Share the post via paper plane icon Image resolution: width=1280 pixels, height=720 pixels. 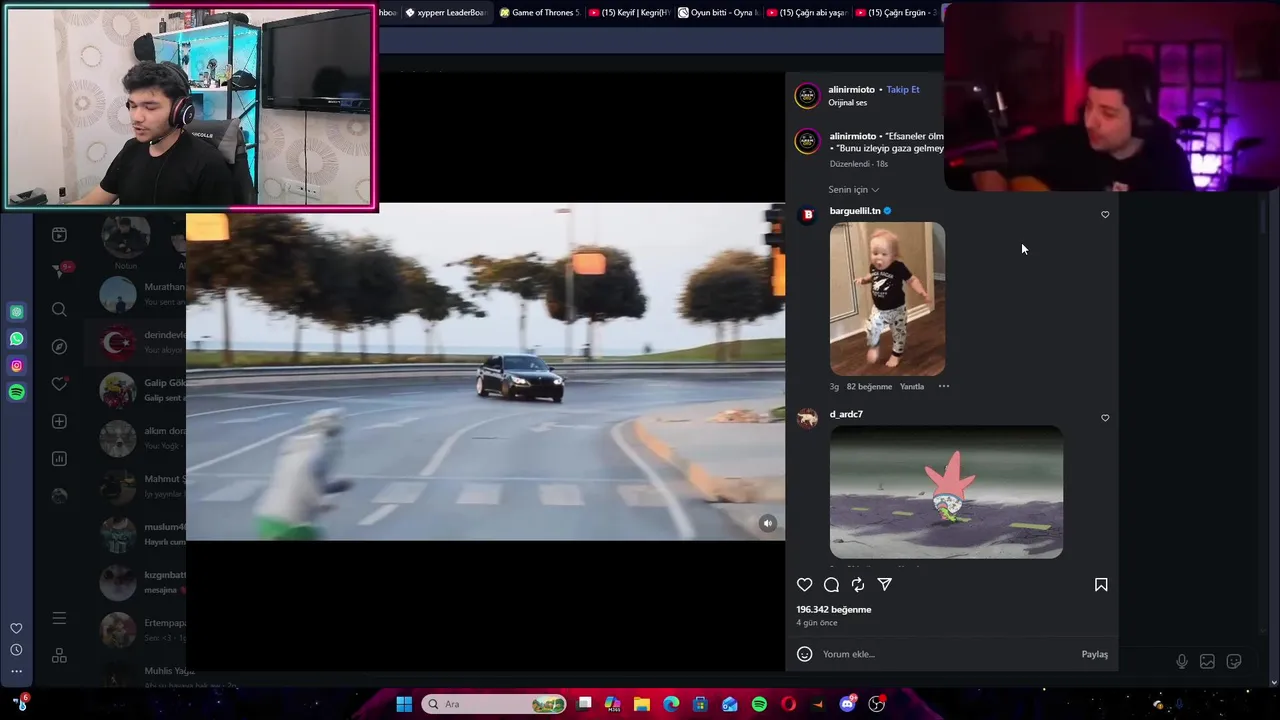(885, 585)
